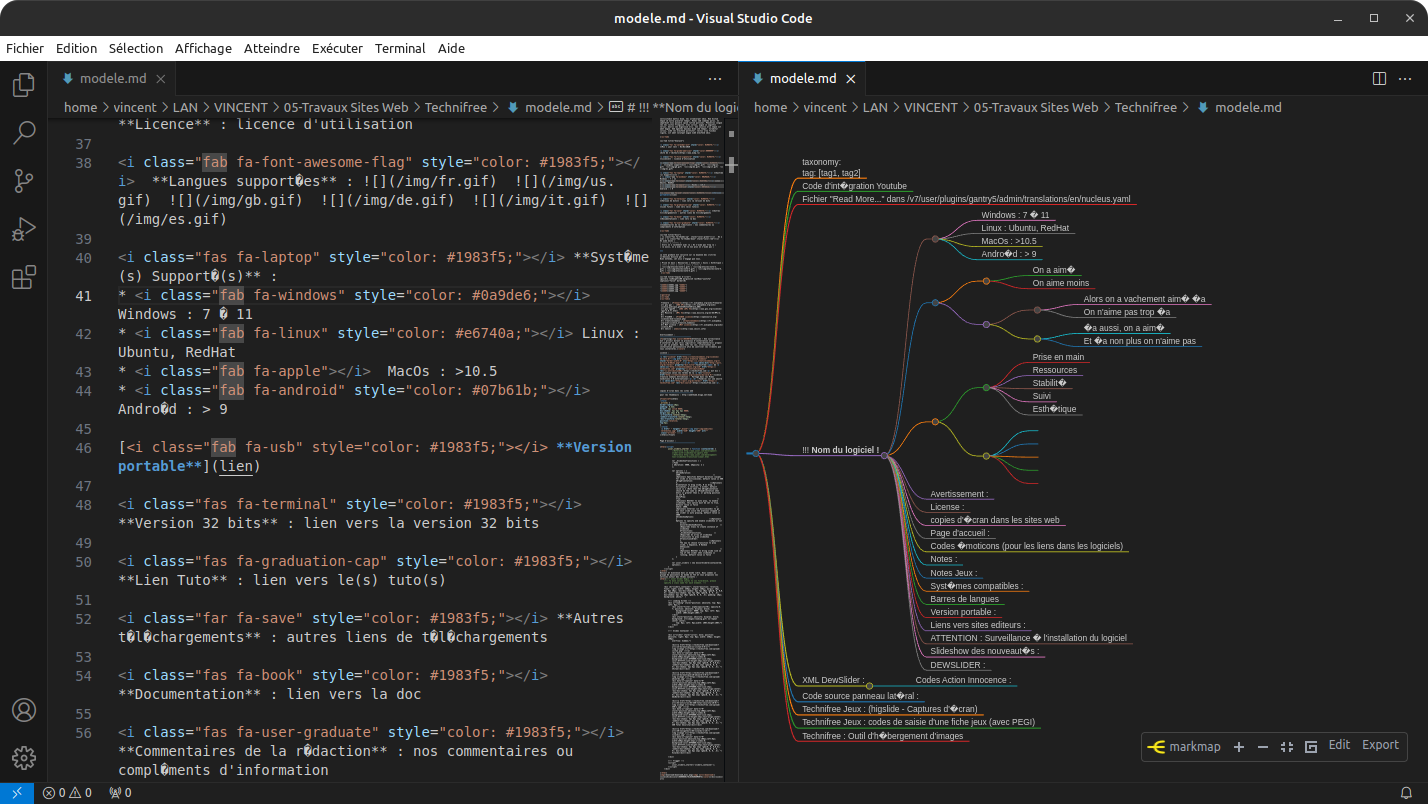The image size is (1428, 804).
Task: Collapse the node before Prise en main branch
Action: (x=986, y=387)
